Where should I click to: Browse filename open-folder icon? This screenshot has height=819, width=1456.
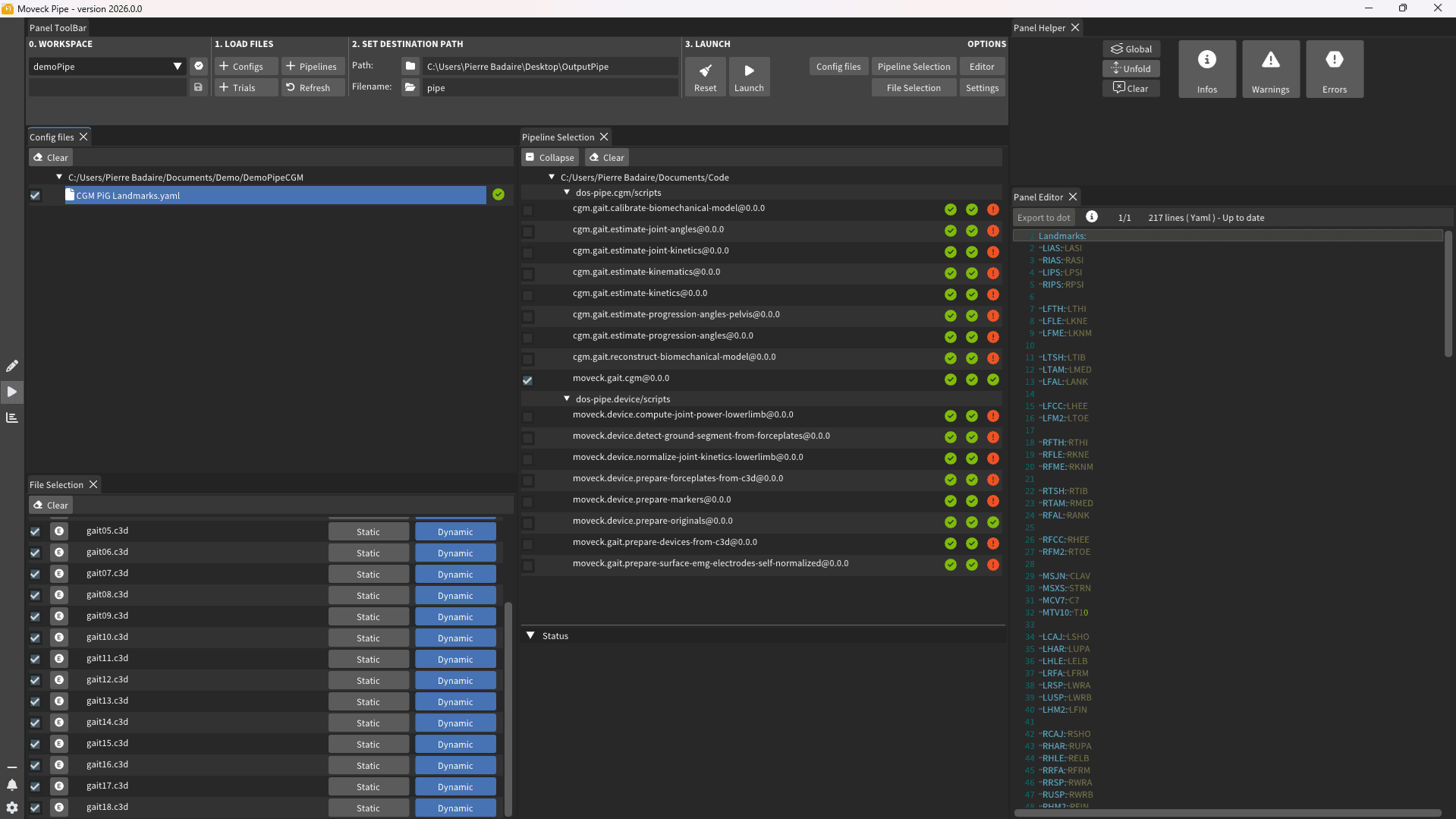(410, 87)
